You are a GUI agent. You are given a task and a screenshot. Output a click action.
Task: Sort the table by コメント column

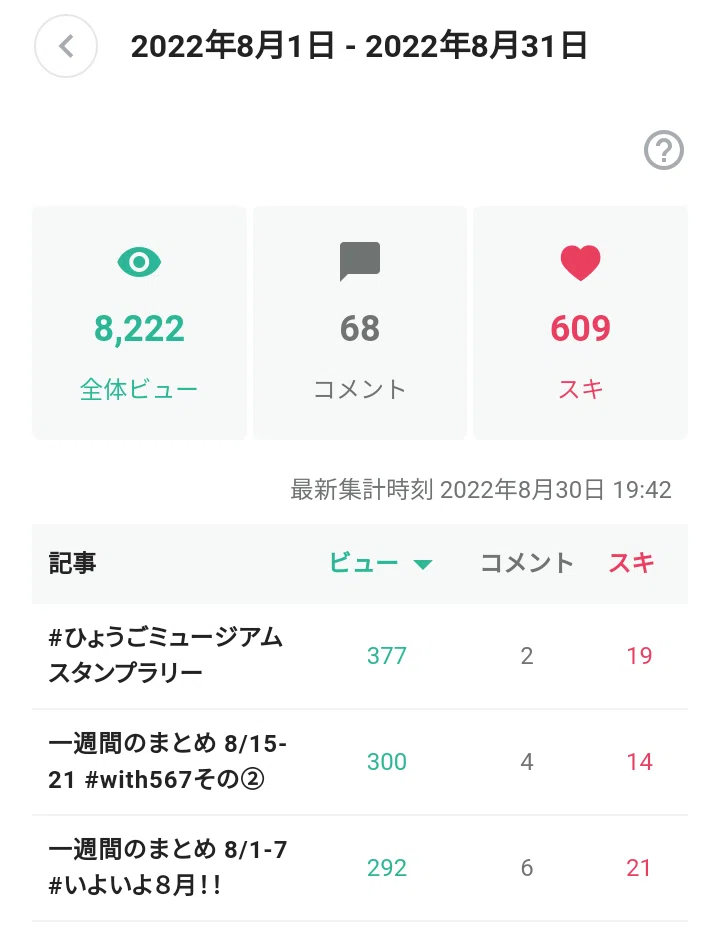[x=527, y=563]
